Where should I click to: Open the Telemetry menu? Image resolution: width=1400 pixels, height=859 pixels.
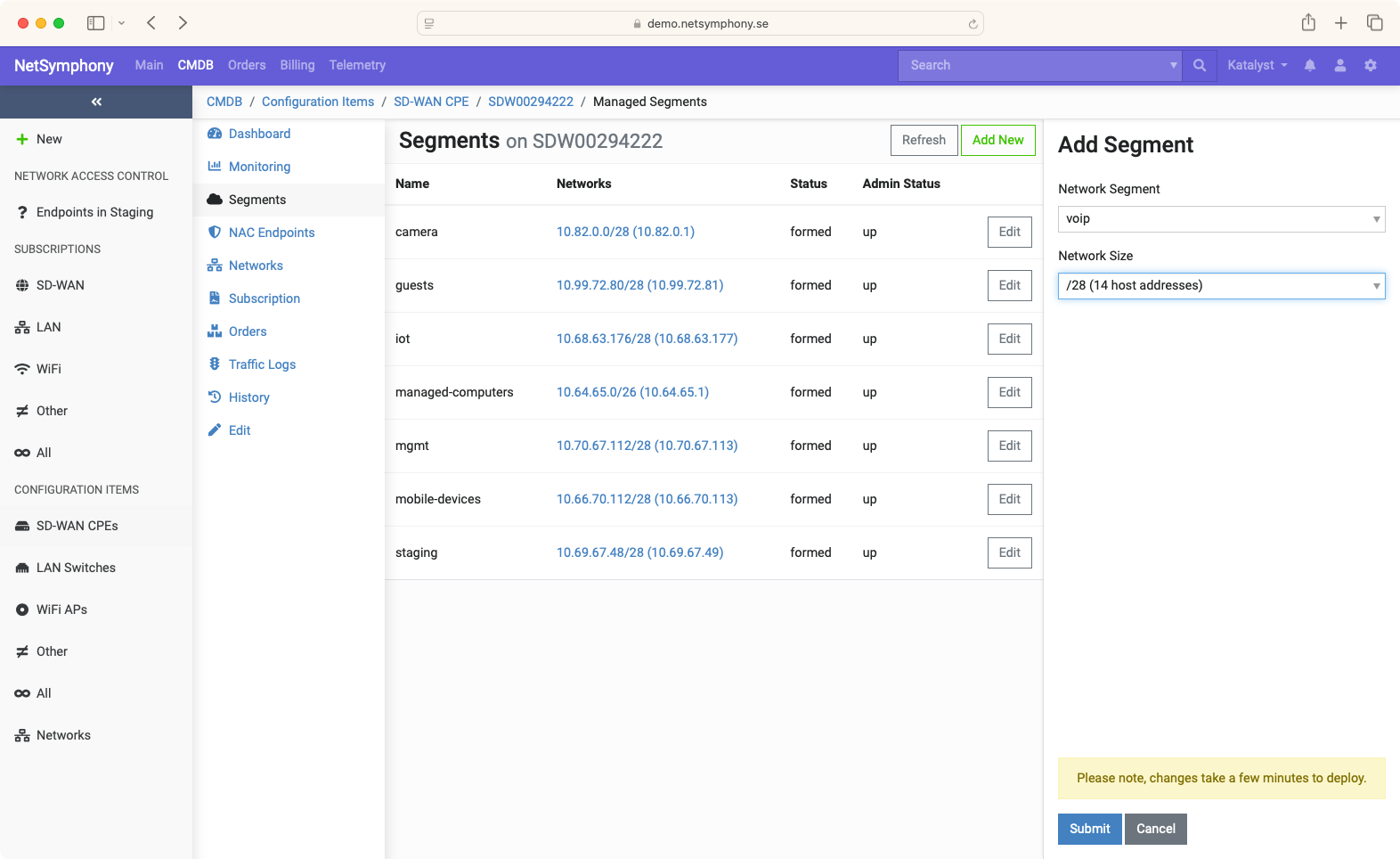357,65
